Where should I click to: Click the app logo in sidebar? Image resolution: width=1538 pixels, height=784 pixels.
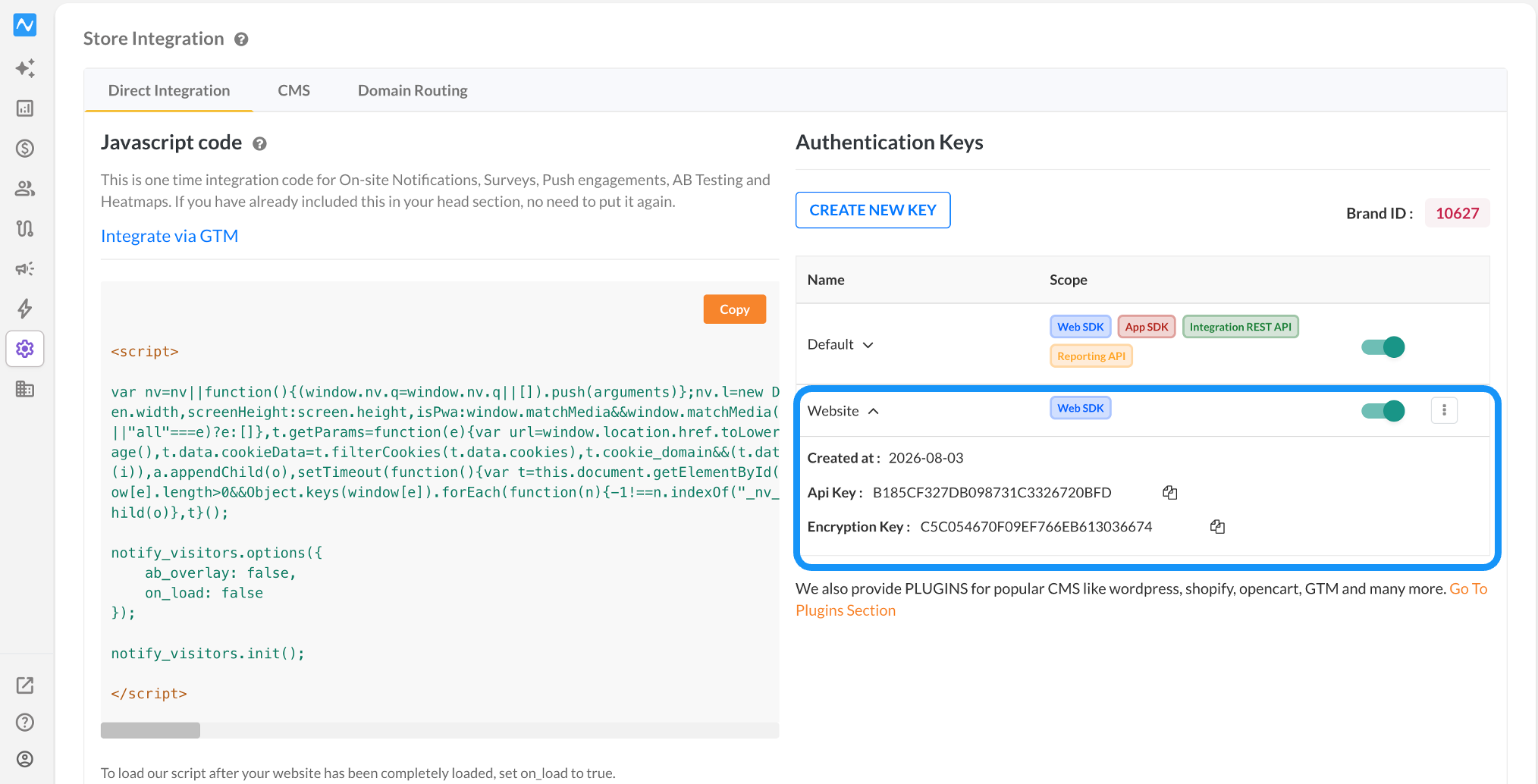click(25, 25)
